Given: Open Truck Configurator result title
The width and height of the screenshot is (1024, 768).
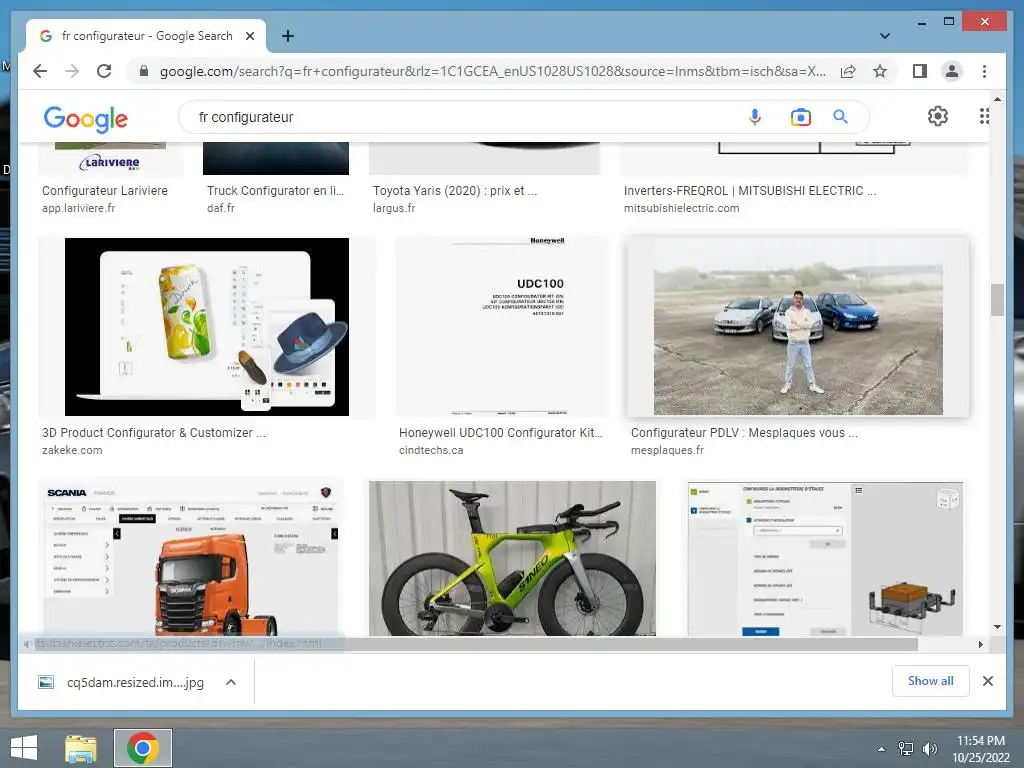Looking at the screenshot, I should click(275, 191).
